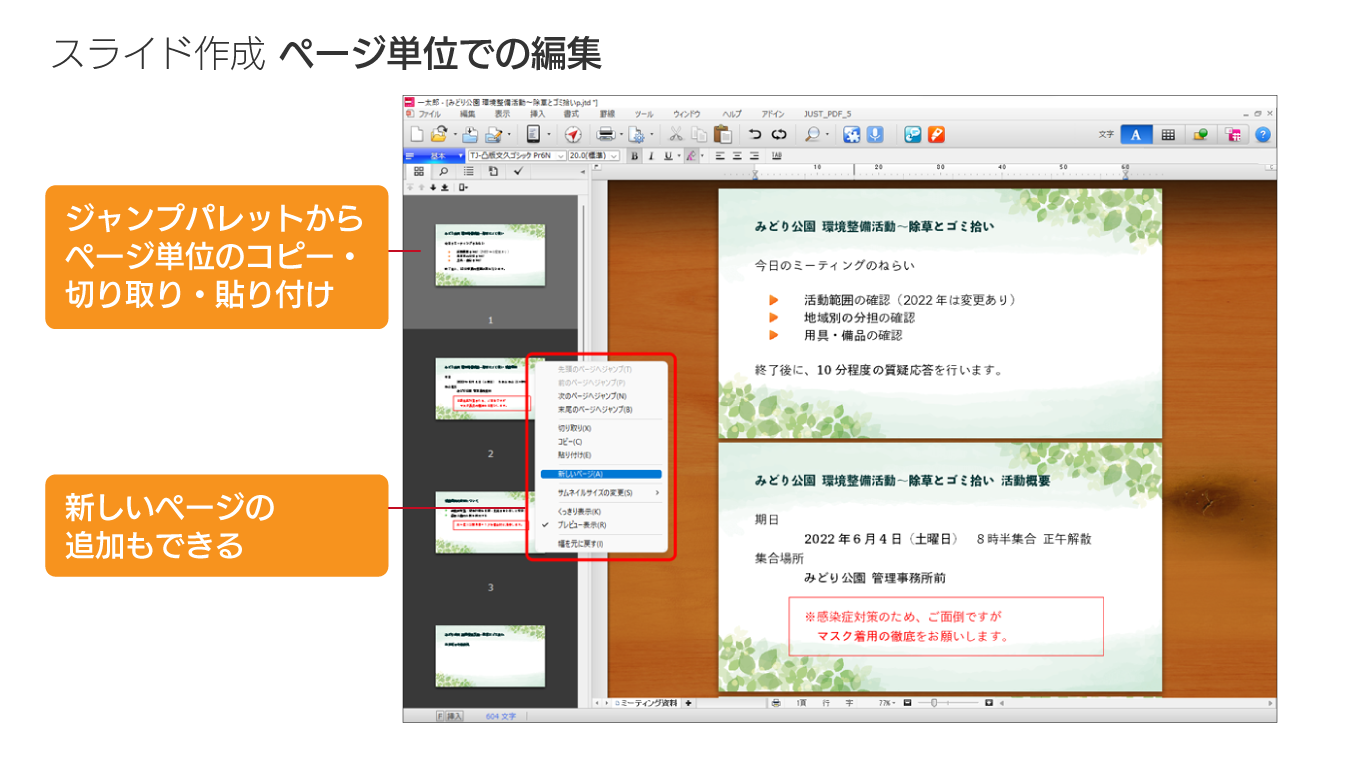Switch to the table grid mode icon
This screenshot has height=768, width=1366.
tap(1168, 135)
